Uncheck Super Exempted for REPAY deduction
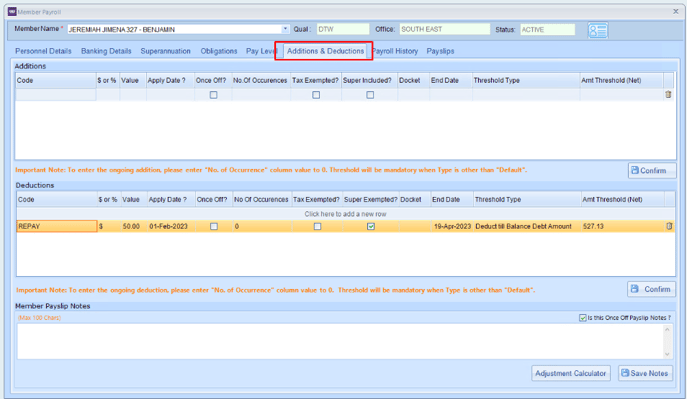 371,226
